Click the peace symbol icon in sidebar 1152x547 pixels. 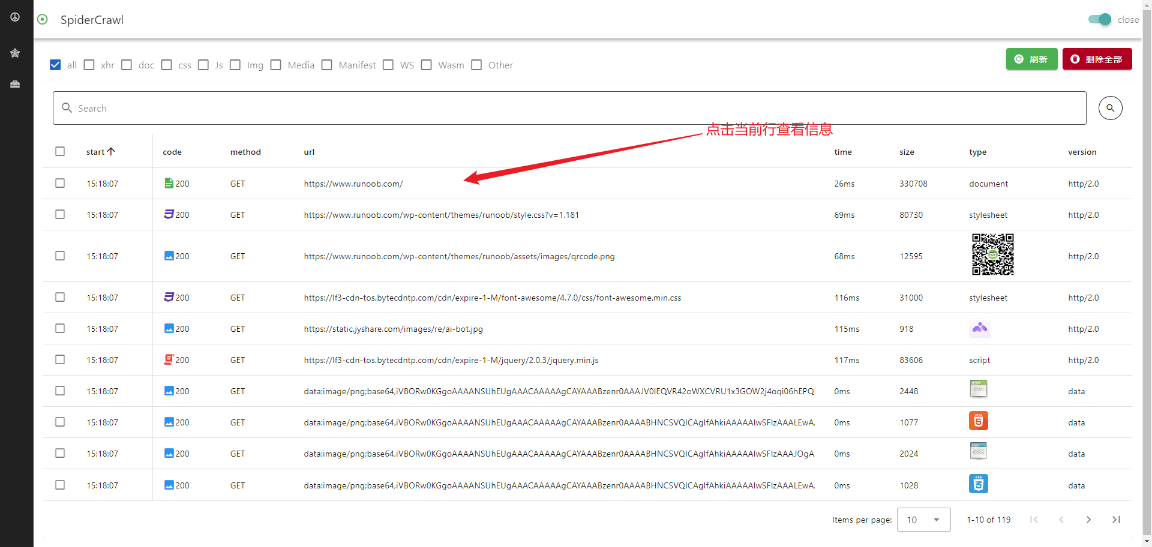click(x=15, y=17)
